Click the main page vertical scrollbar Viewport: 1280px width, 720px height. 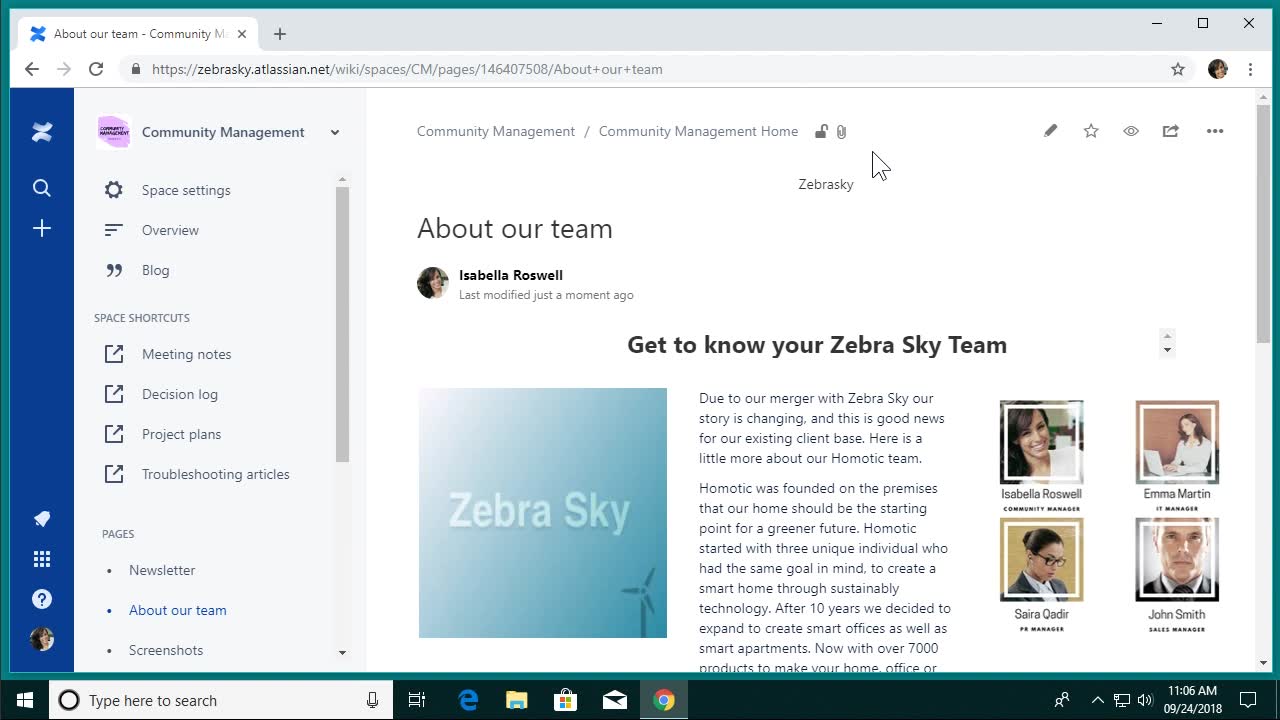pos(1264,222)
